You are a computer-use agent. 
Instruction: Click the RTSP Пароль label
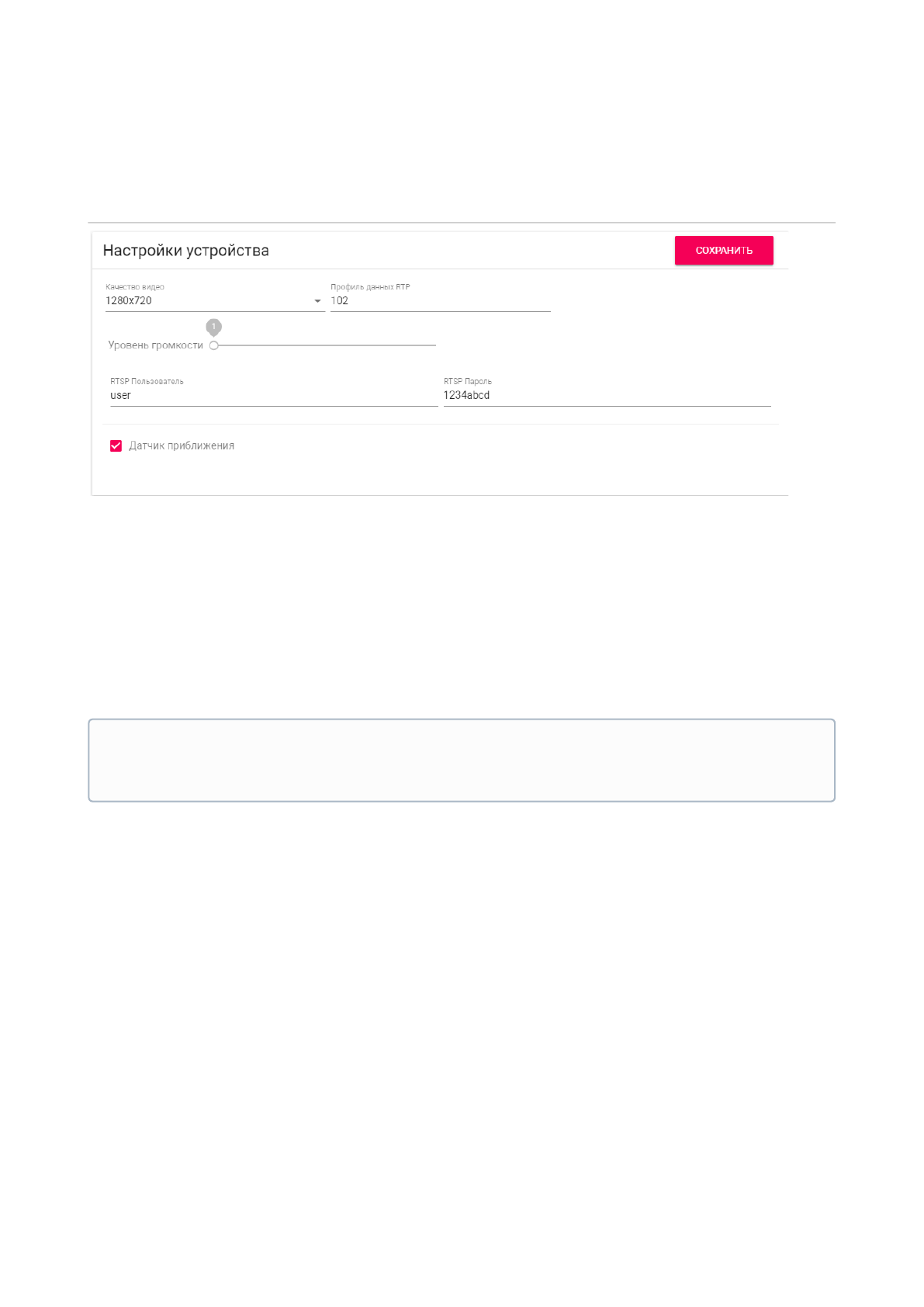pyautogui.click(x=467, y=382)
